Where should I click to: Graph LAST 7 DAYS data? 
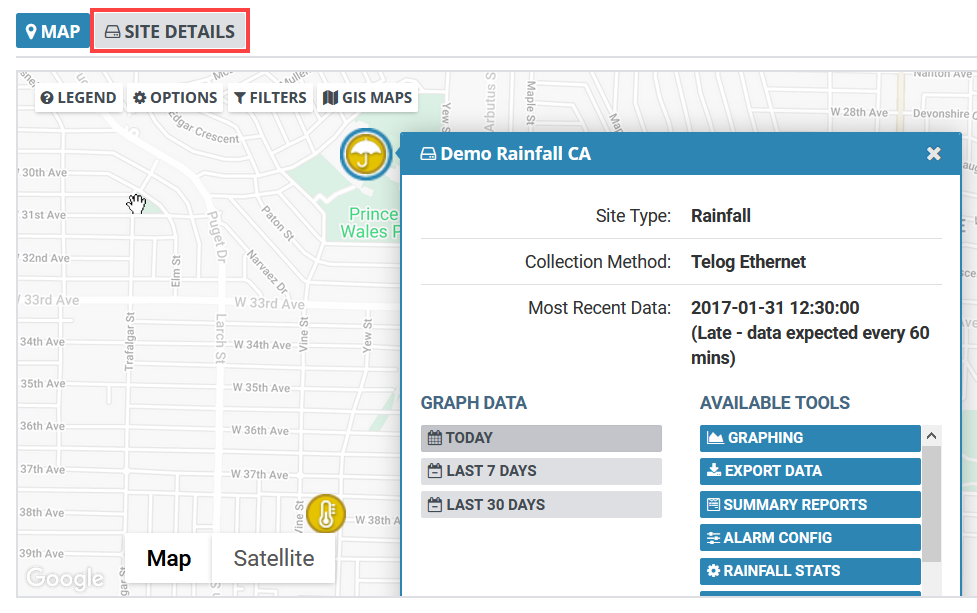[541, 471]
